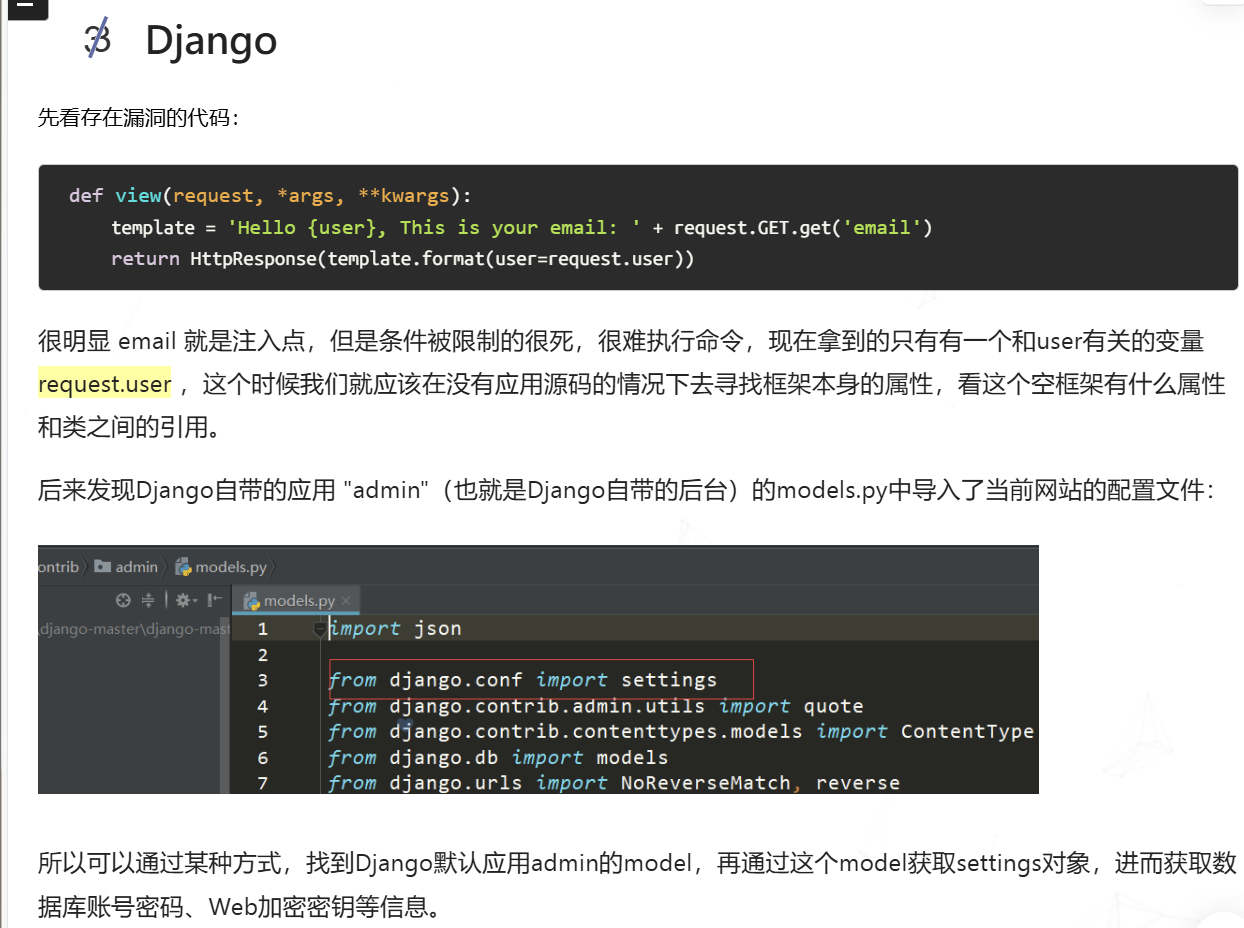Click the locate/scroll-from-source target icon
The width and height of the screenshot is (1244, 928).
tap(123, 600)
